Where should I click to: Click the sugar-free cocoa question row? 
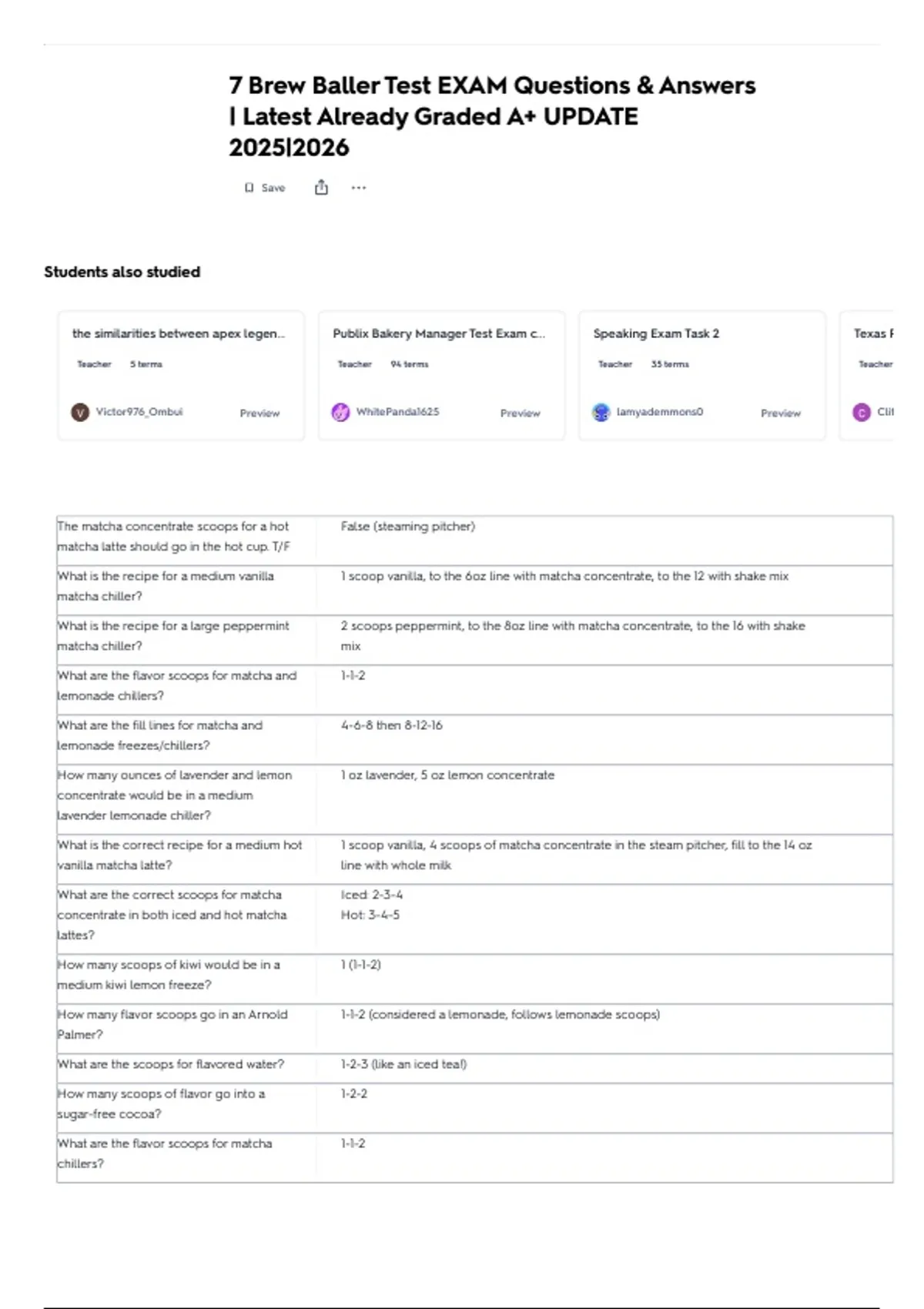point(474,1108)
